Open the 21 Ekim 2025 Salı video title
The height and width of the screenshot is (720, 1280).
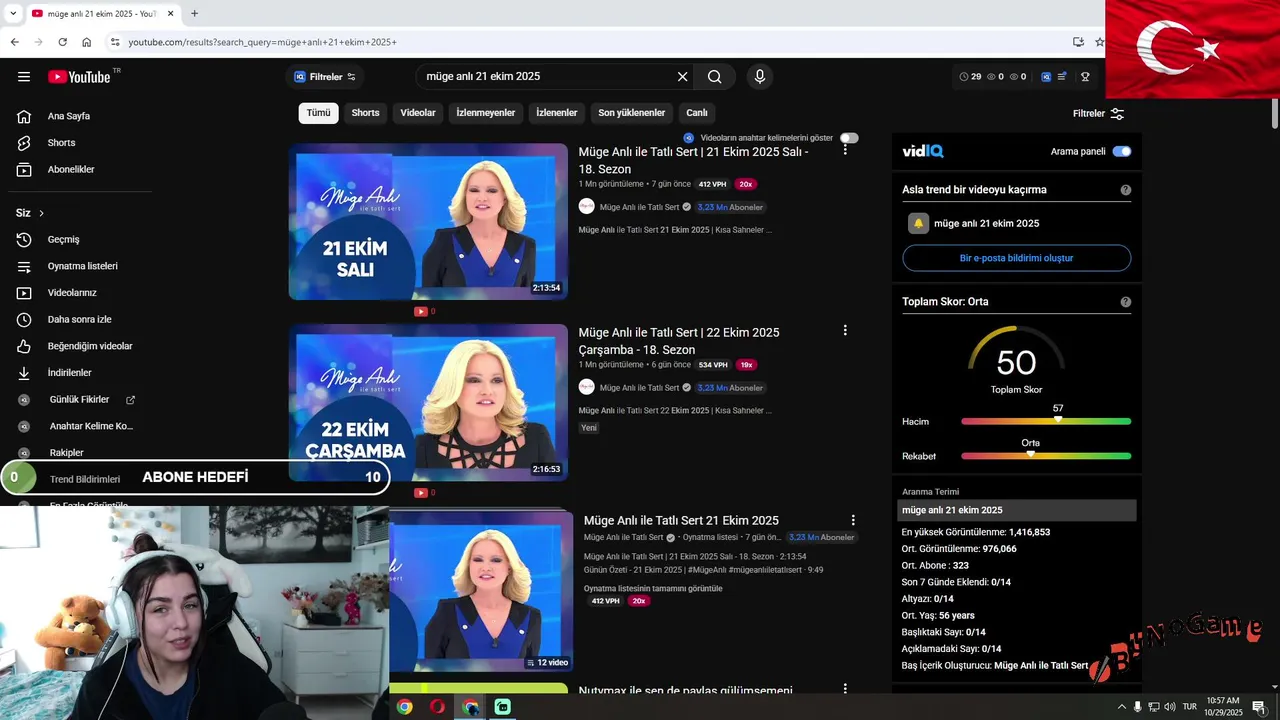click(693, 161)
